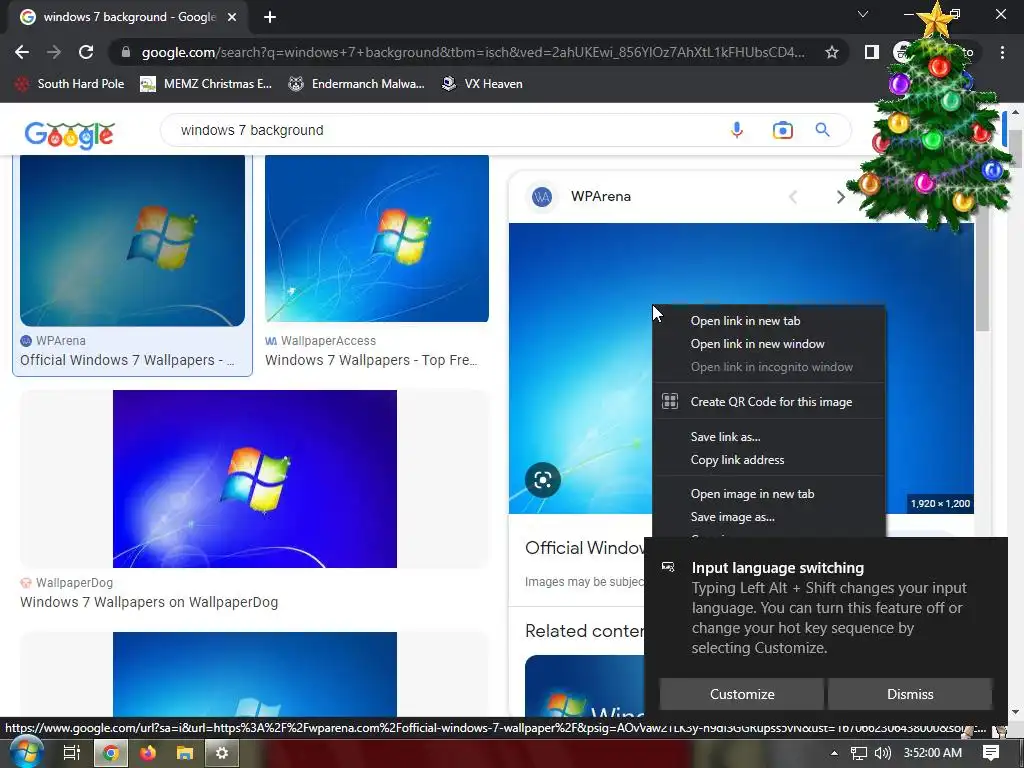Screen dimensions: 1024x768
Task: Choose Create QR Code for this image
Action: [769, 402]
